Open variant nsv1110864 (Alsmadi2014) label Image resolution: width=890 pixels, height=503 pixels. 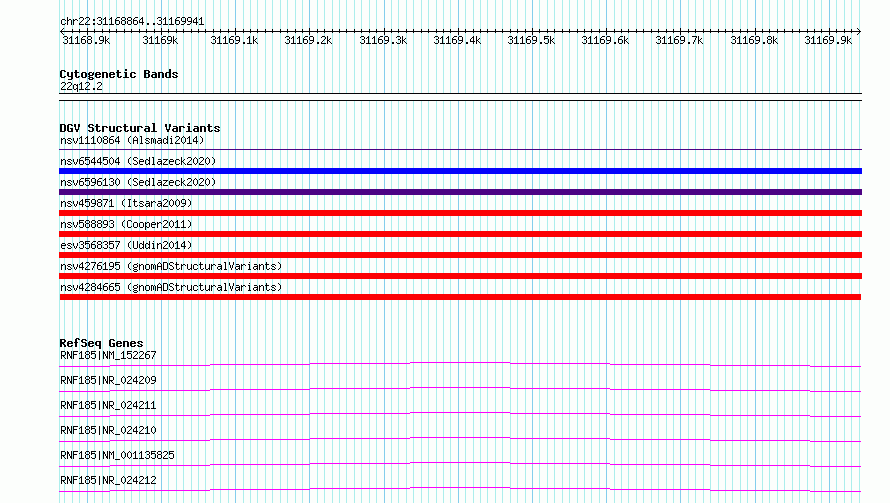tap(132, 140)
